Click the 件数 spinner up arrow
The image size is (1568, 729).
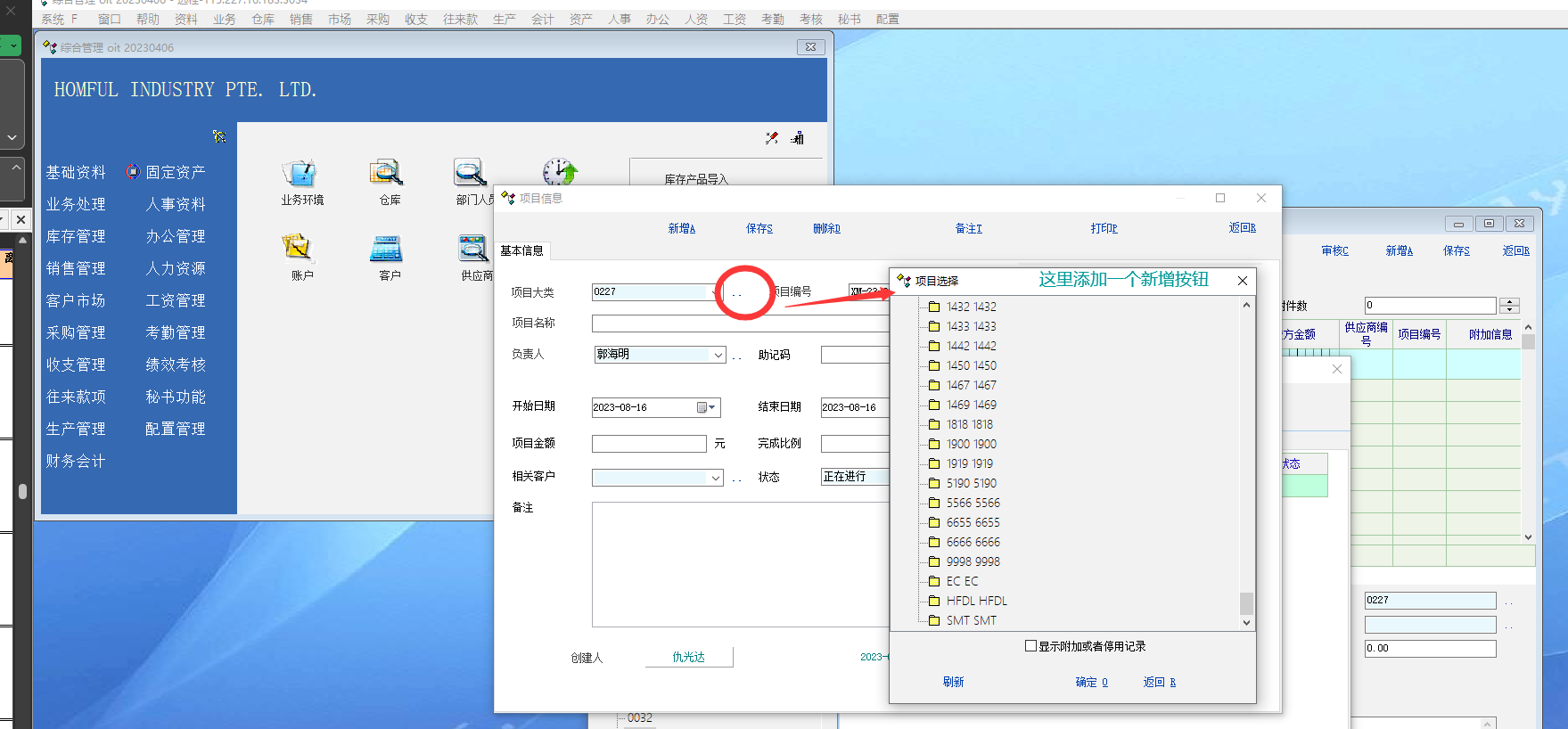pyautogui.click(x=1509, y=301)
